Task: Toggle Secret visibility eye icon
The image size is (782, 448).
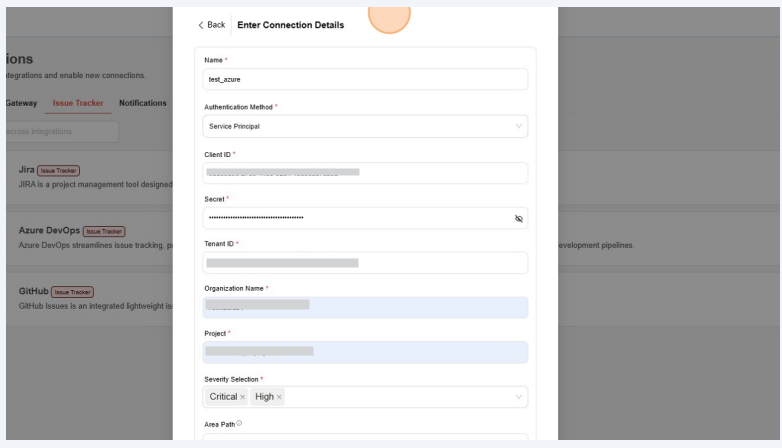Action: (x=518, y=218)
